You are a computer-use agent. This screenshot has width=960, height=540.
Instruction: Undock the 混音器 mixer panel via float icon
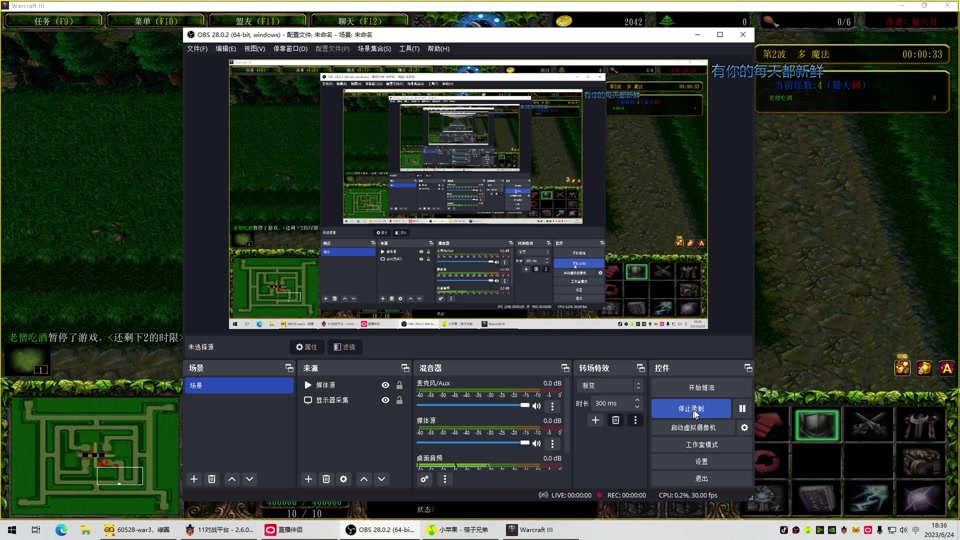(x=564, y=368)
